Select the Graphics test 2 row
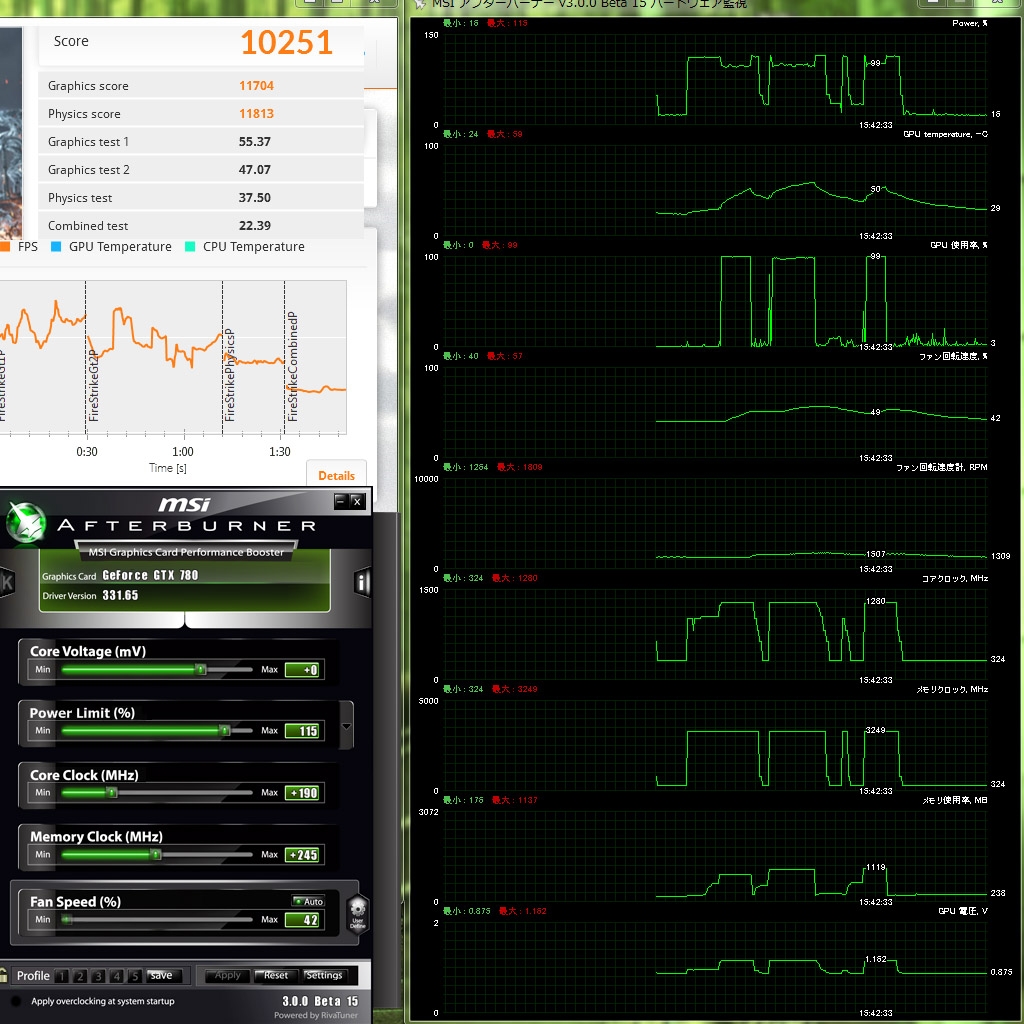 pos(201,170)
